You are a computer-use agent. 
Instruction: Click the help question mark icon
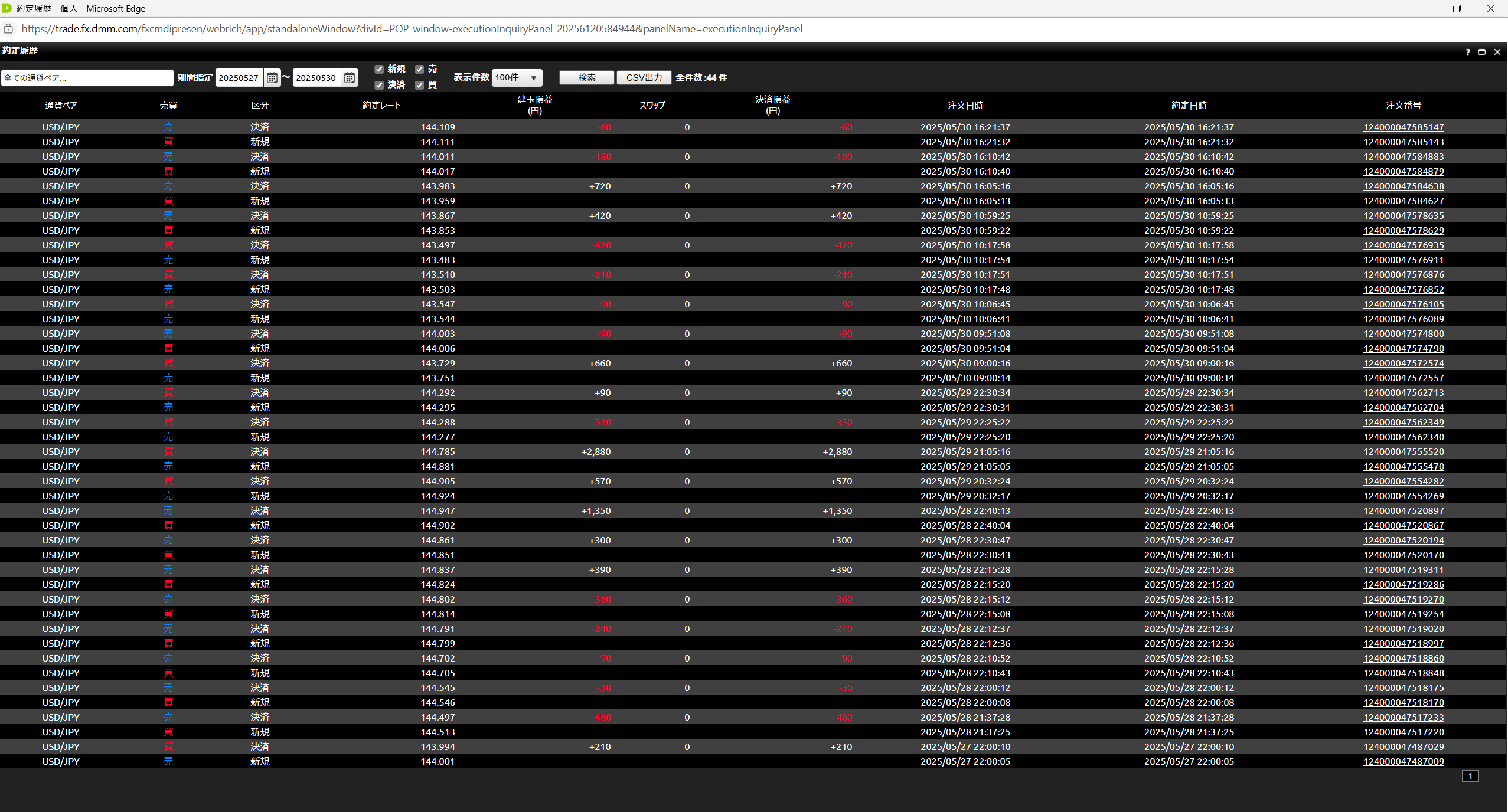(x=1468, y=52)
